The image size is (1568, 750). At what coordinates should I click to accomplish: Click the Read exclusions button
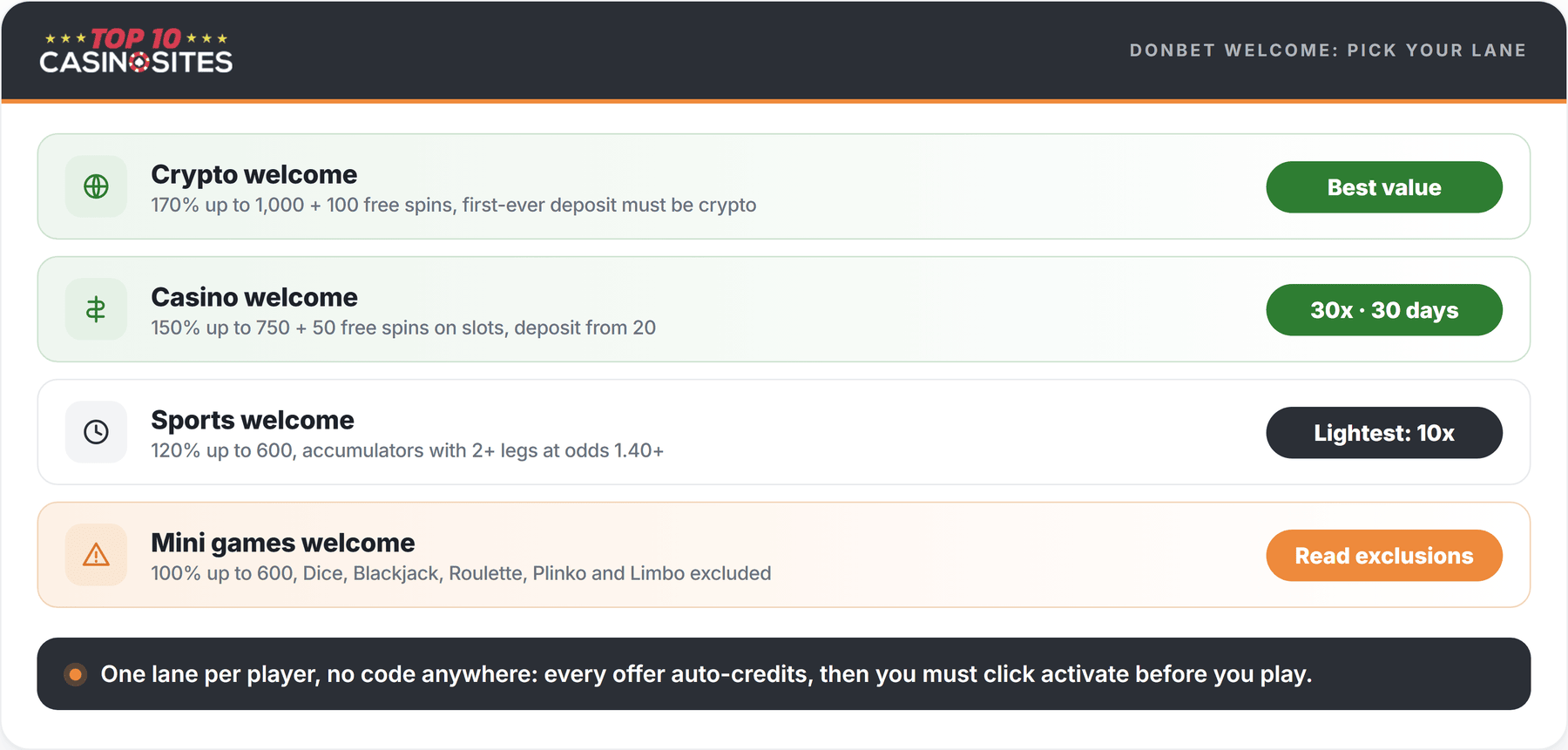point(1384,556)
